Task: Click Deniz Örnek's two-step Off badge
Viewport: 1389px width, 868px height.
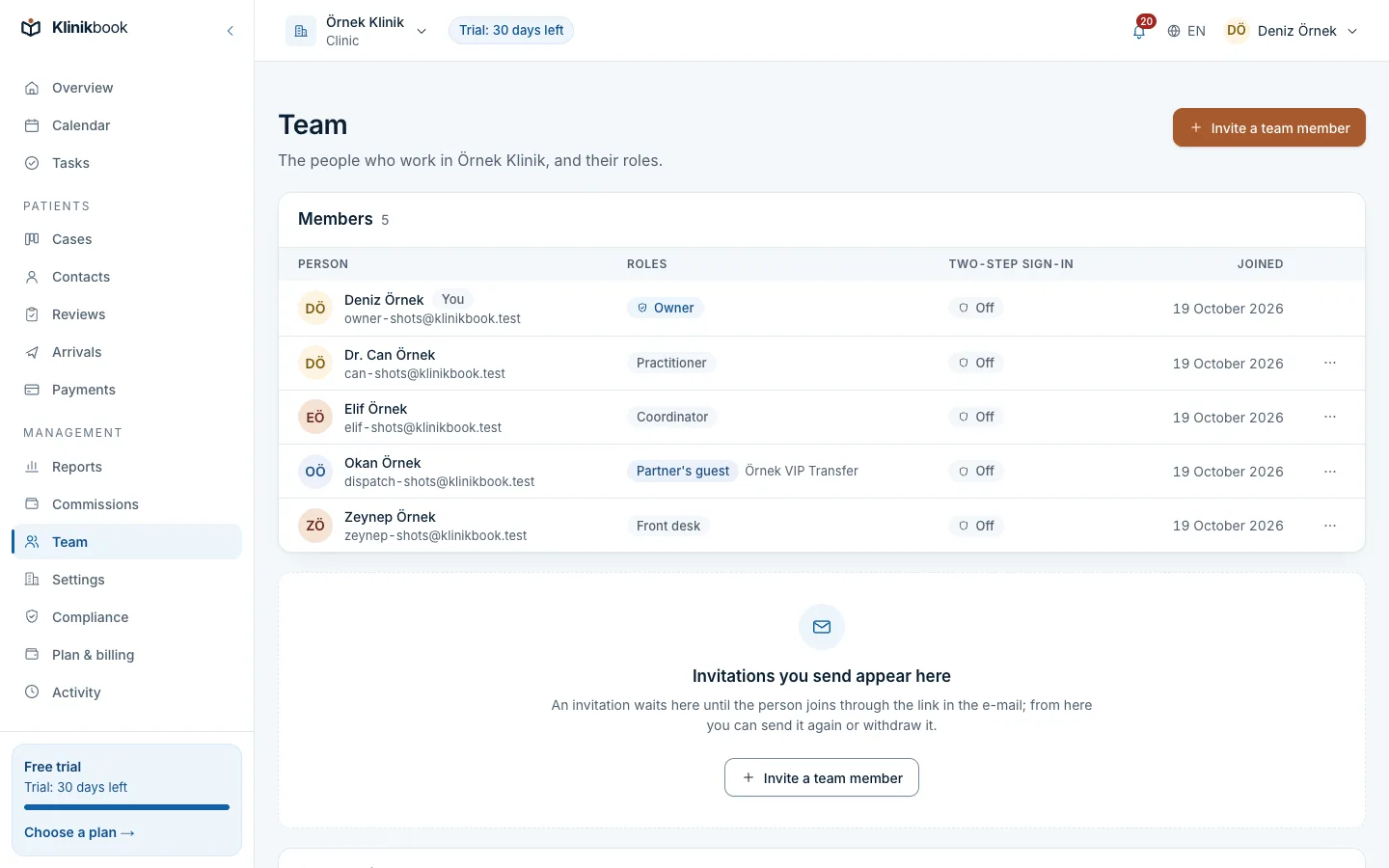Action: (x=976, y=308)
